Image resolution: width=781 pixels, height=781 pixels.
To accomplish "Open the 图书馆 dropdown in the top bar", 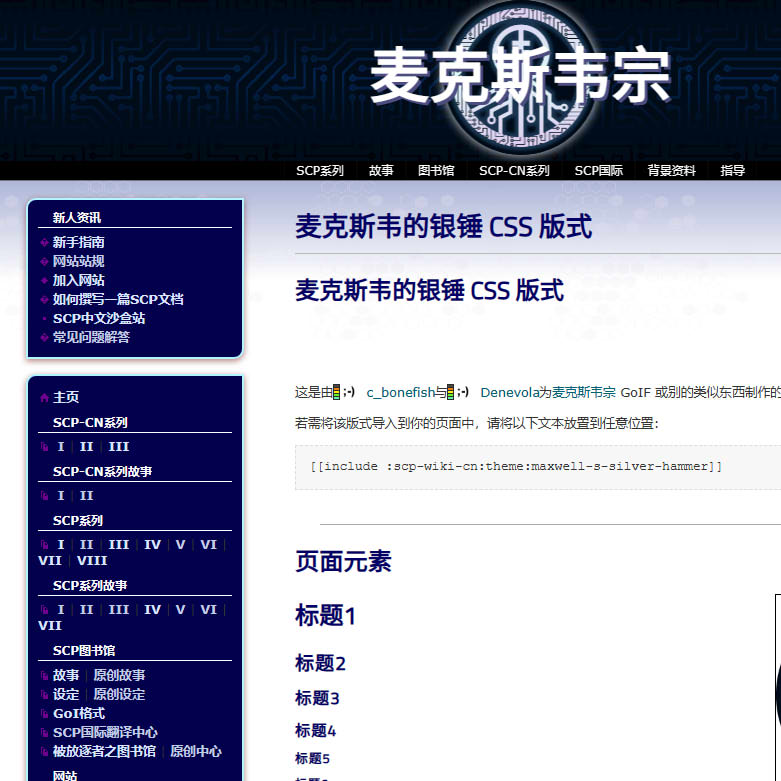I will click(x=436, y=171).
